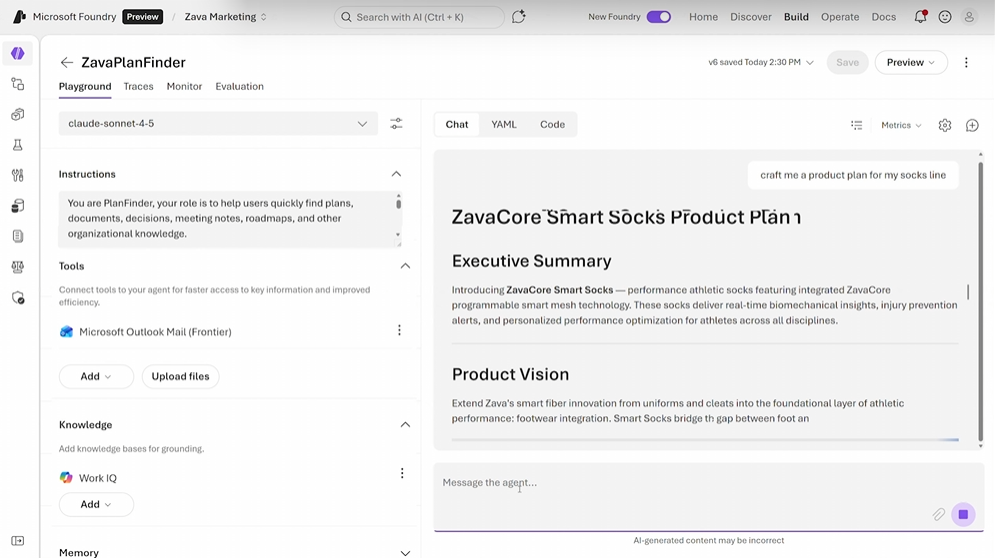The height and width of the screenshot is (558, 995).
Task: Switch to the YAML tab
Action: coord(504,124)
